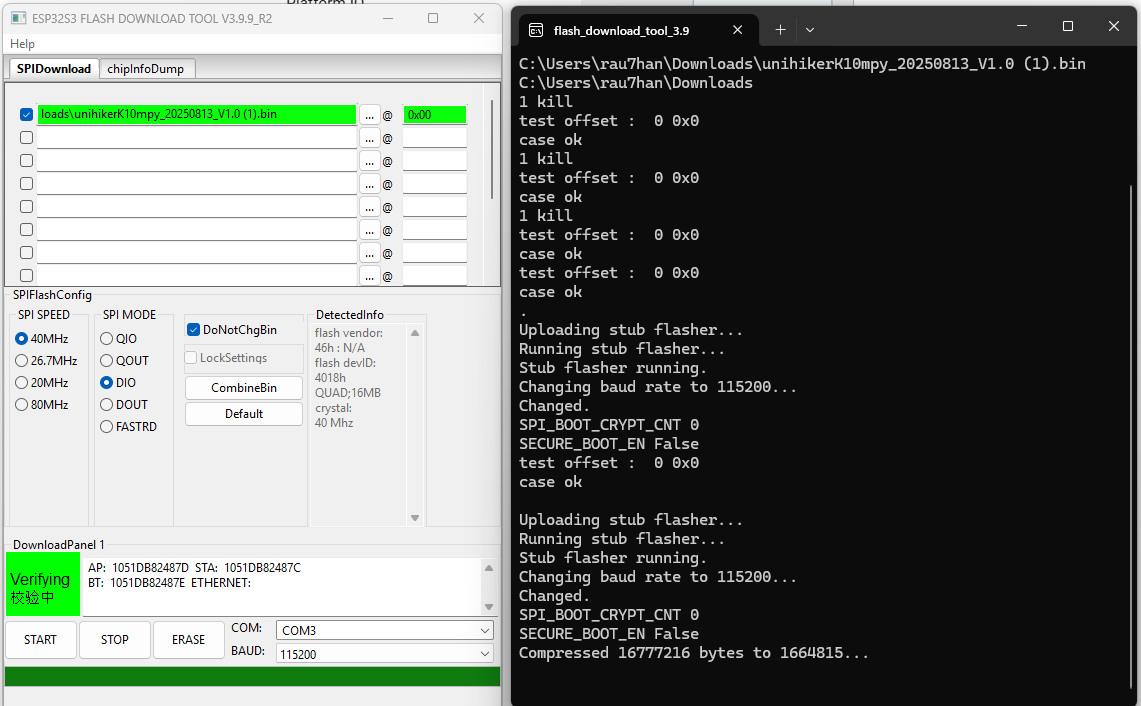Expand the BAUD rate dropdown
The height and width of the screenshot is (706, 1141).
(x=385, y=654)
